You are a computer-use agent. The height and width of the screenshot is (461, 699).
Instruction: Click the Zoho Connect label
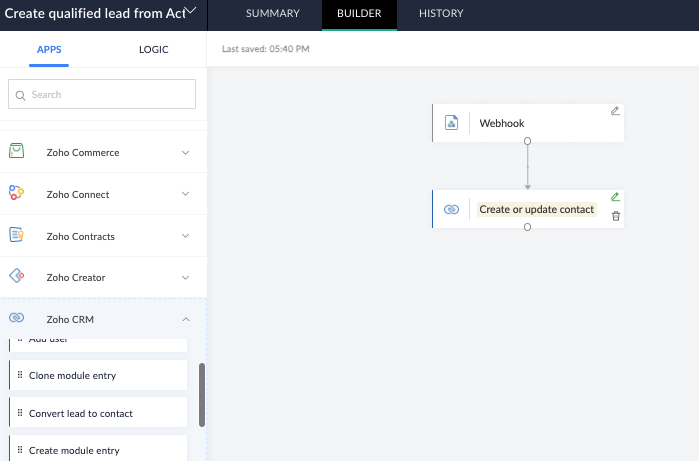coord(78,194)
